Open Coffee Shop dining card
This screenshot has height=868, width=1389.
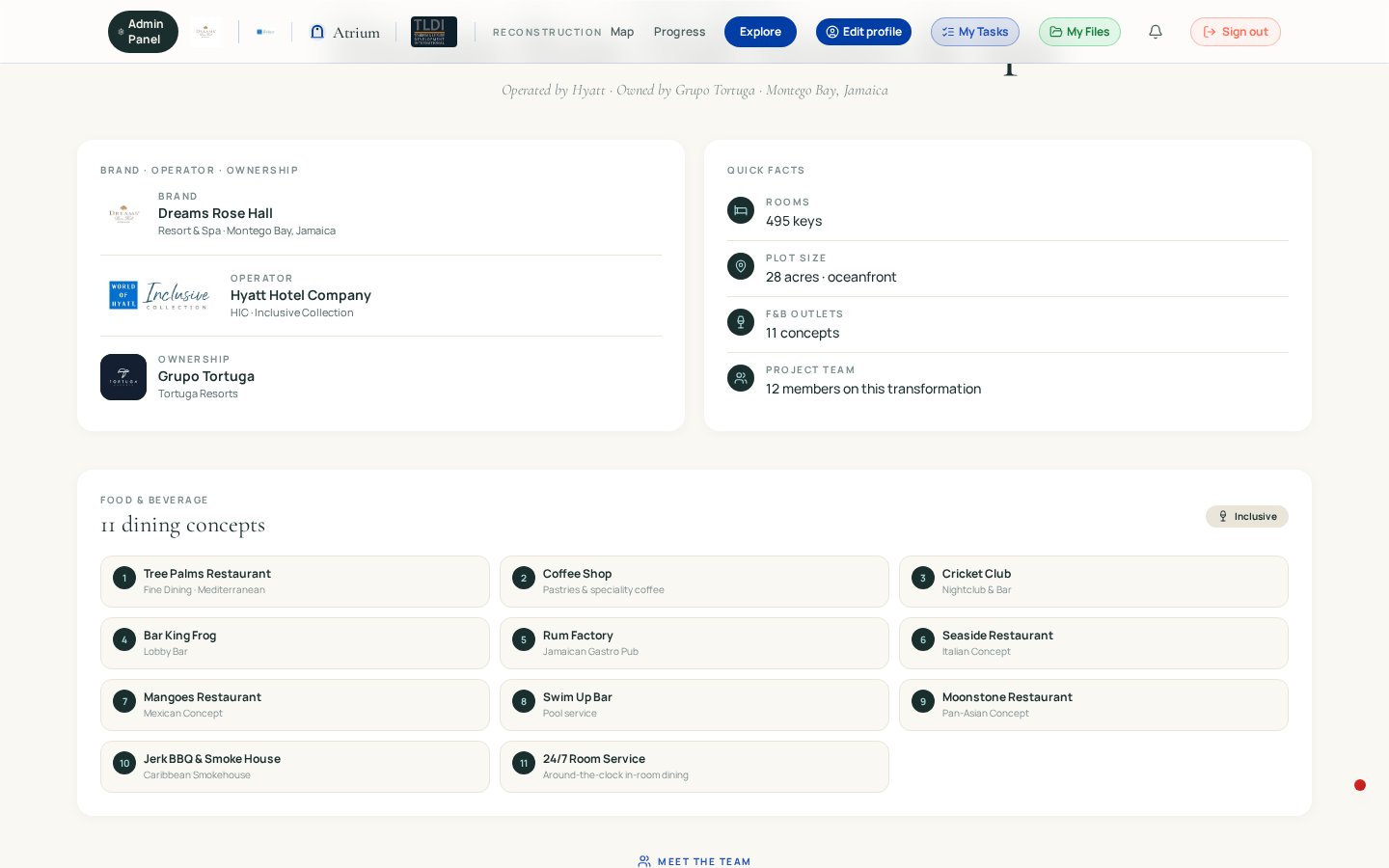point(694,582)
